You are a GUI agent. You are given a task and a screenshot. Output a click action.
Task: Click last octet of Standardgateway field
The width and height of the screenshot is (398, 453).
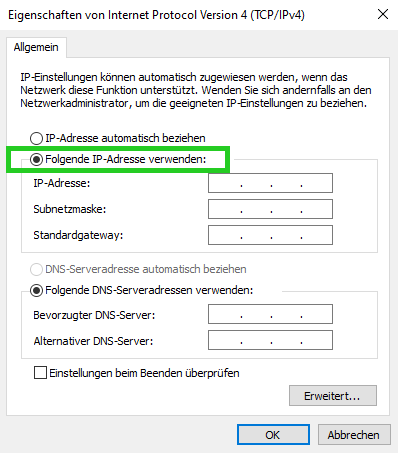pos(317,235)
